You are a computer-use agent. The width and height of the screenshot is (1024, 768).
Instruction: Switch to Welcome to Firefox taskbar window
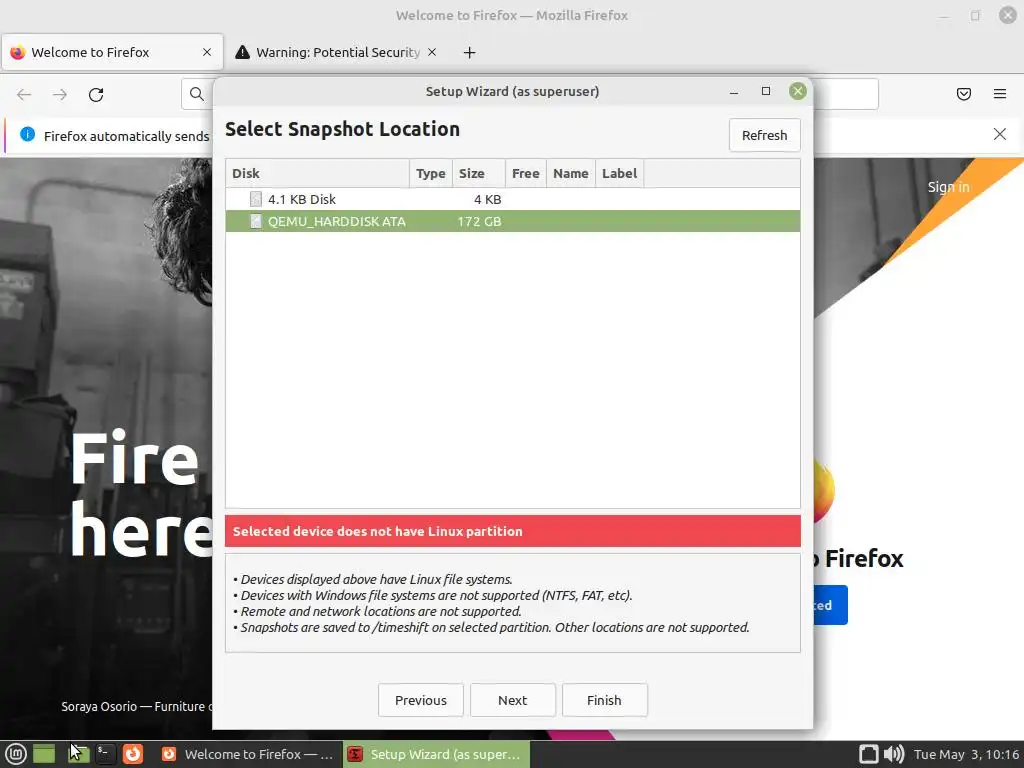click(x=249, y=754)
